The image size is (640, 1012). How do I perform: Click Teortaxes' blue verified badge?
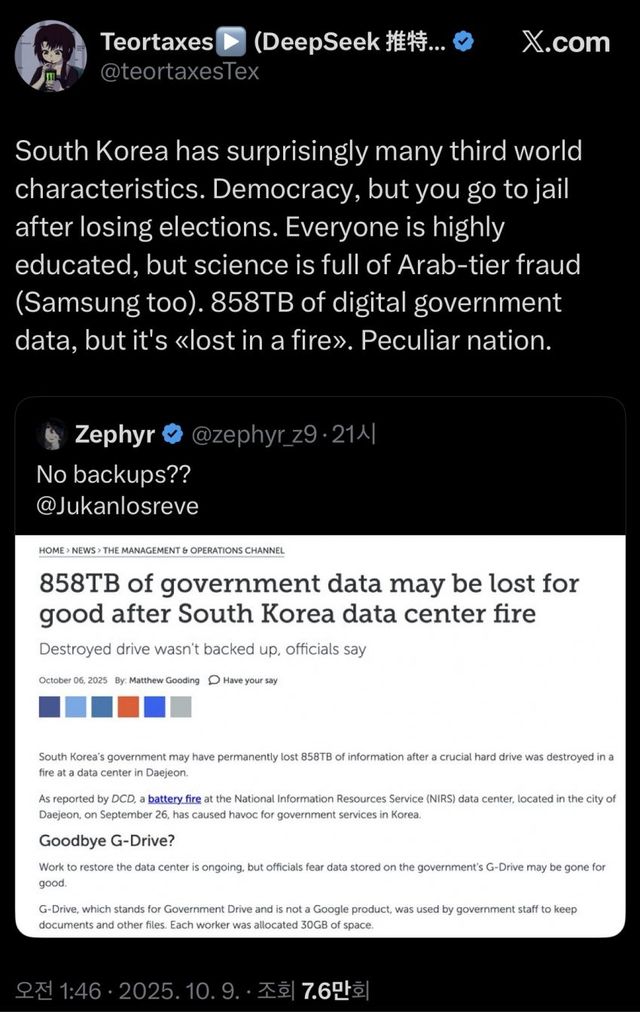point(461,41)
